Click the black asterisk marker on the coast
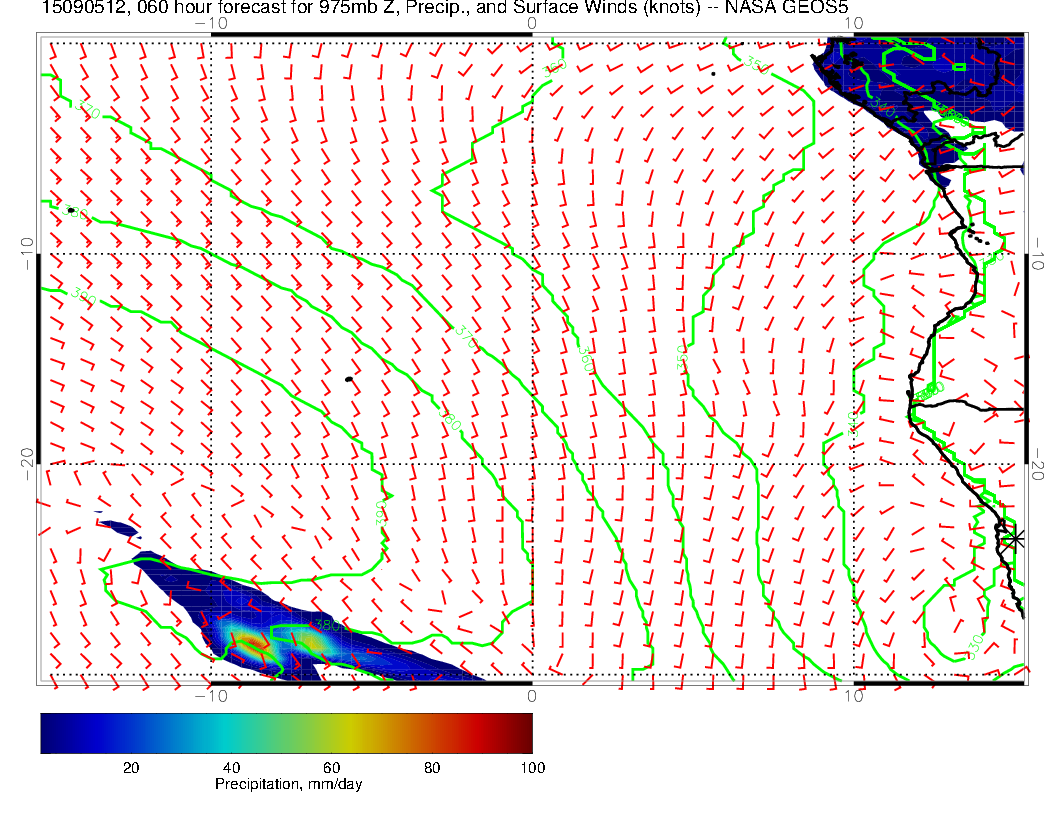Screen dimensions: 1056x816 tap(1016, 538)
